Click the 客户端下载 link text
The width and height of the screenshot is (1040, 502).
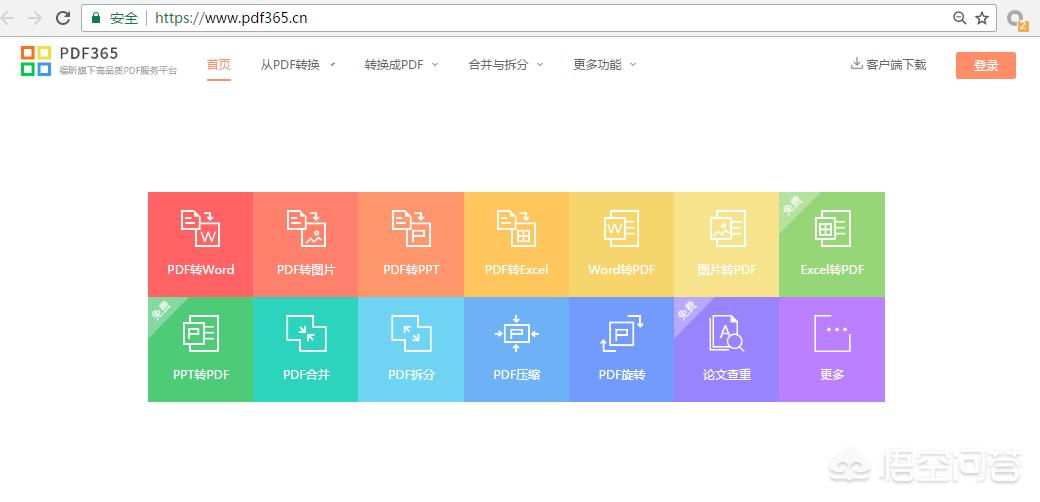(896, 64)
